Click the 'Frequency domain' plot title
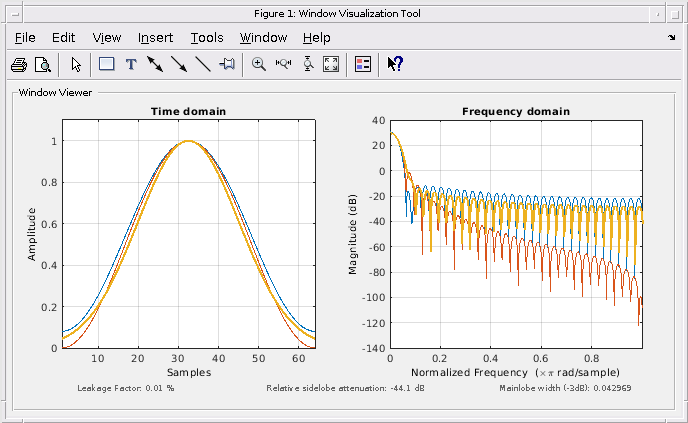This screenshot has height=423, width=688. pyautogui.click(x=516, y=111)
